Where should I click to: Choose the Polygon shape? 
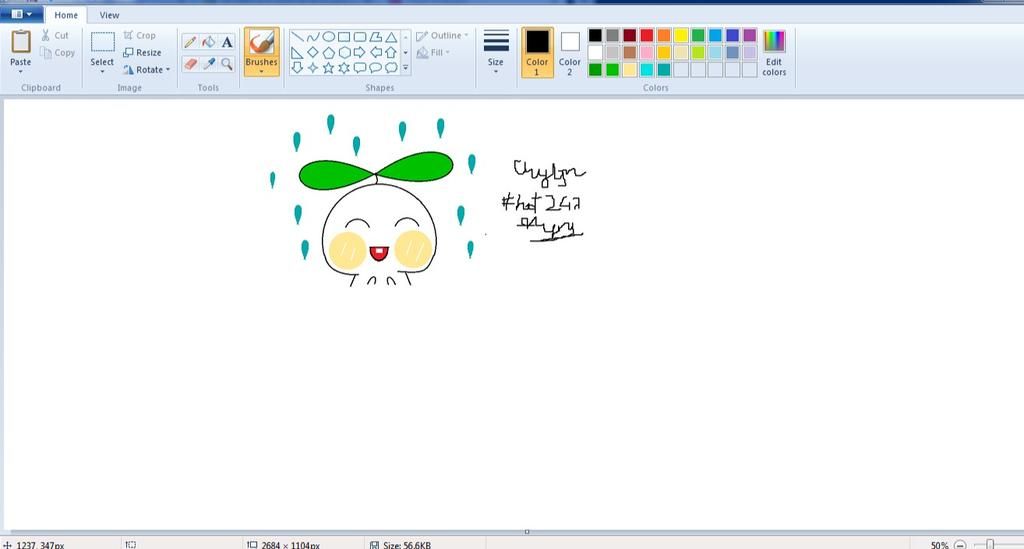[x=376, y=37]
